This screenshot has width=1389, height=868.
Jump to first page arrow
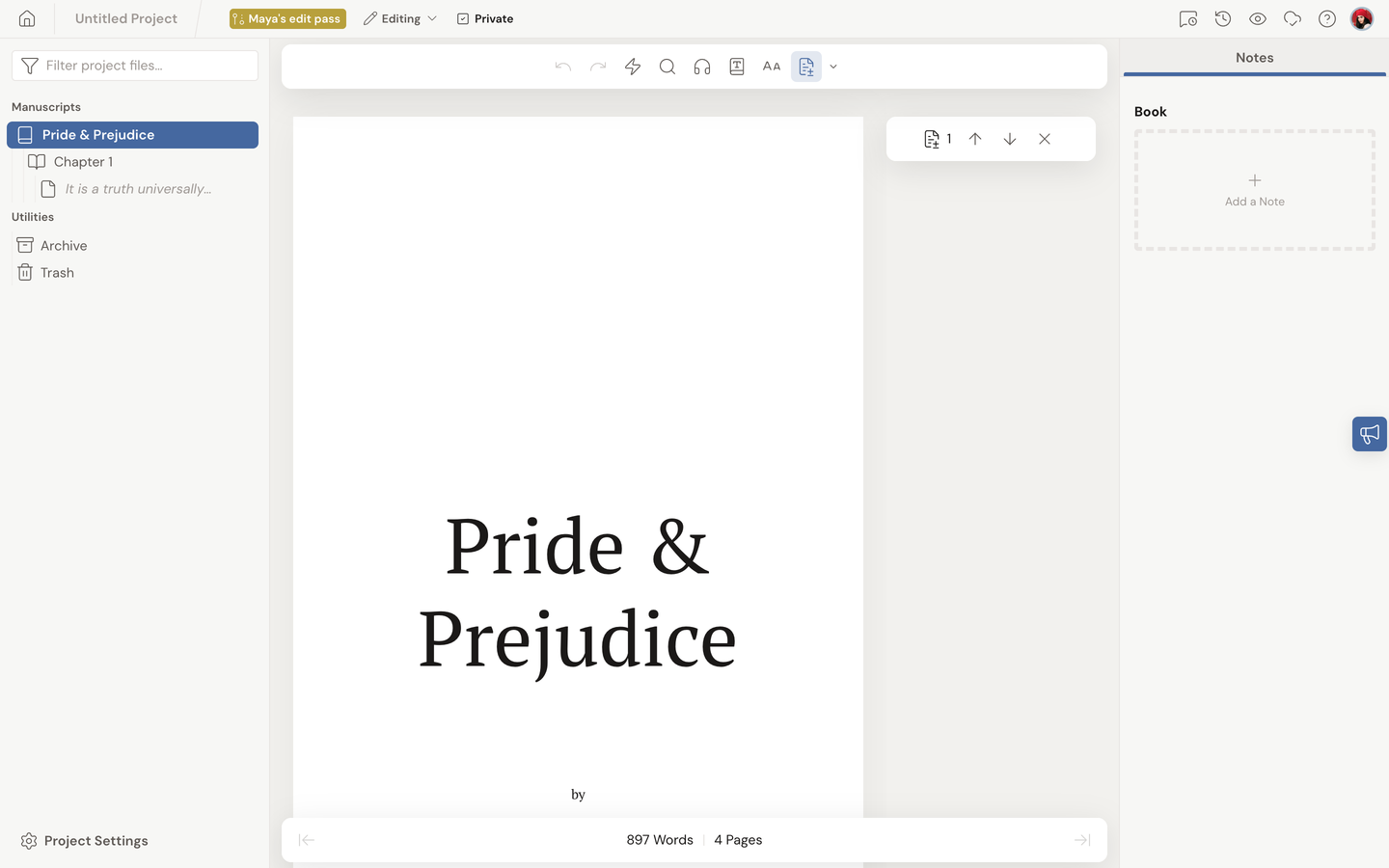[x=307, y=840]
